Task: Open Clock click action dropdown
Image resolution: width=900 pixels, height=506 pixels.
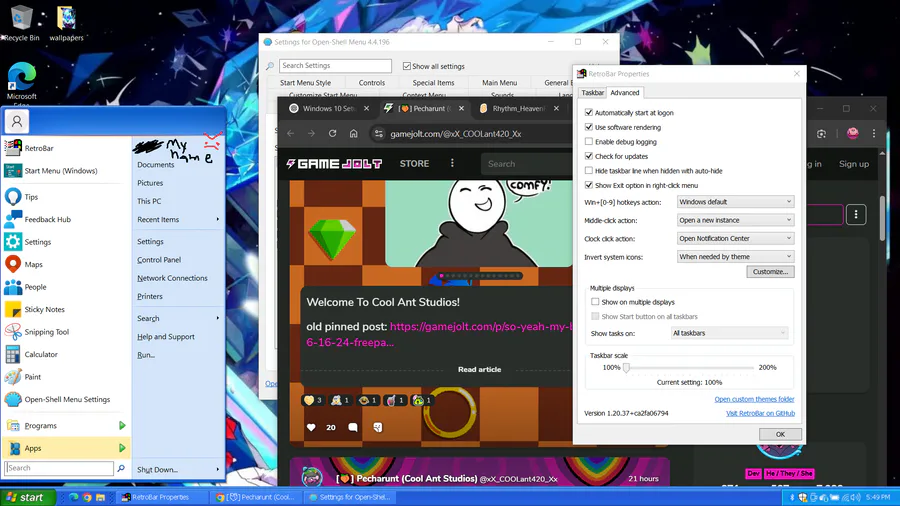Action: [735, 239]
